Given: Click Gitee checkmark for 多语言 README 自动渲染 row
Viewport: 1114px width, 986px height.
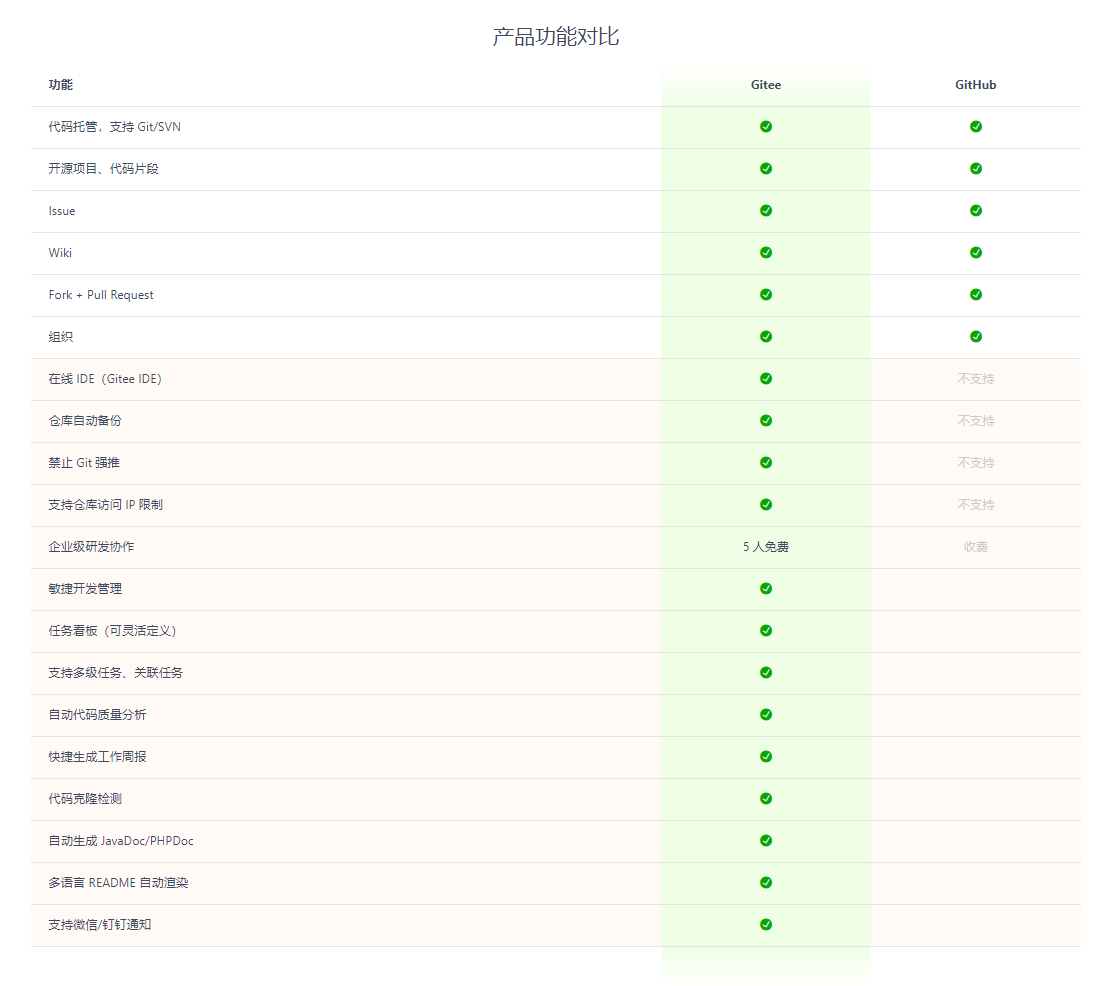Looking at the screenshot, I should [766, 882].
